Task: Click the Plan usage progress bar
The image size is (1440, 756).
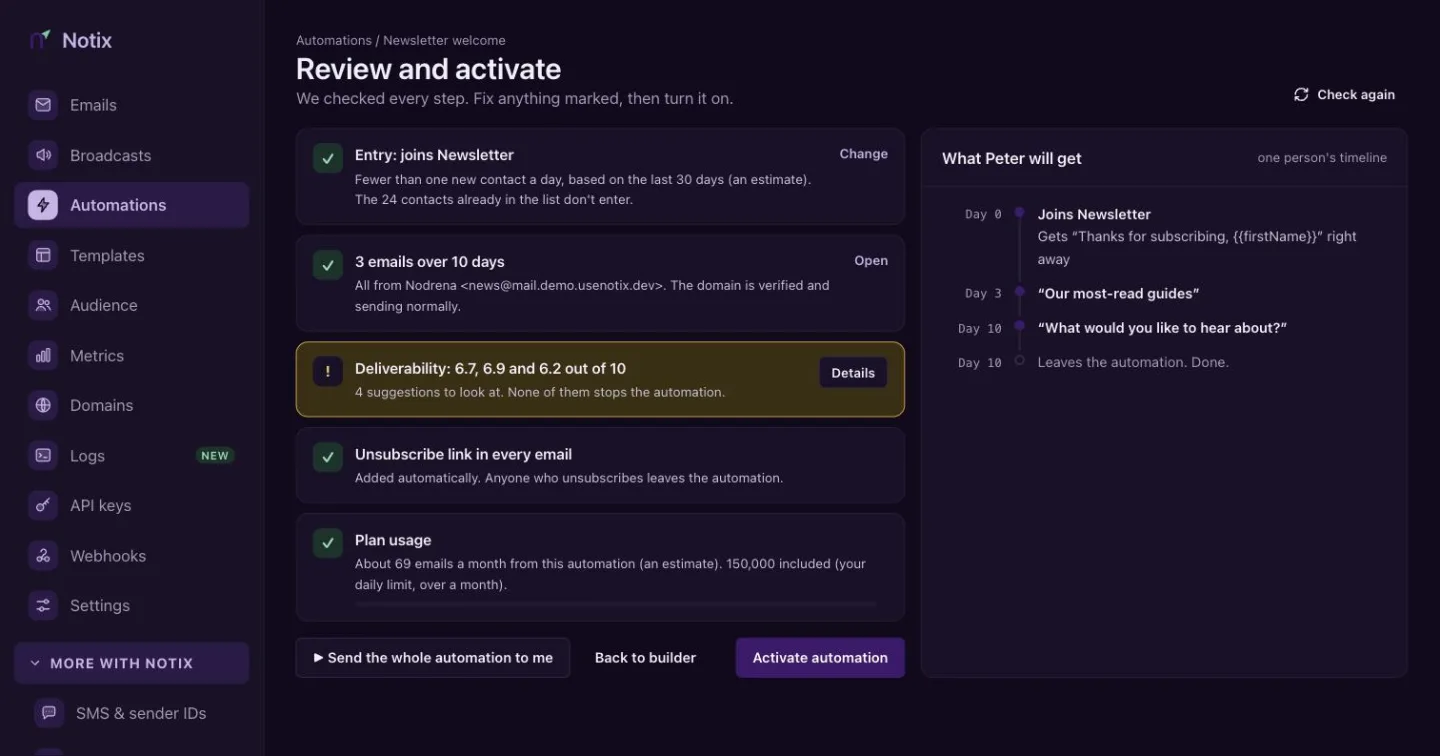Action: (616, 604)
